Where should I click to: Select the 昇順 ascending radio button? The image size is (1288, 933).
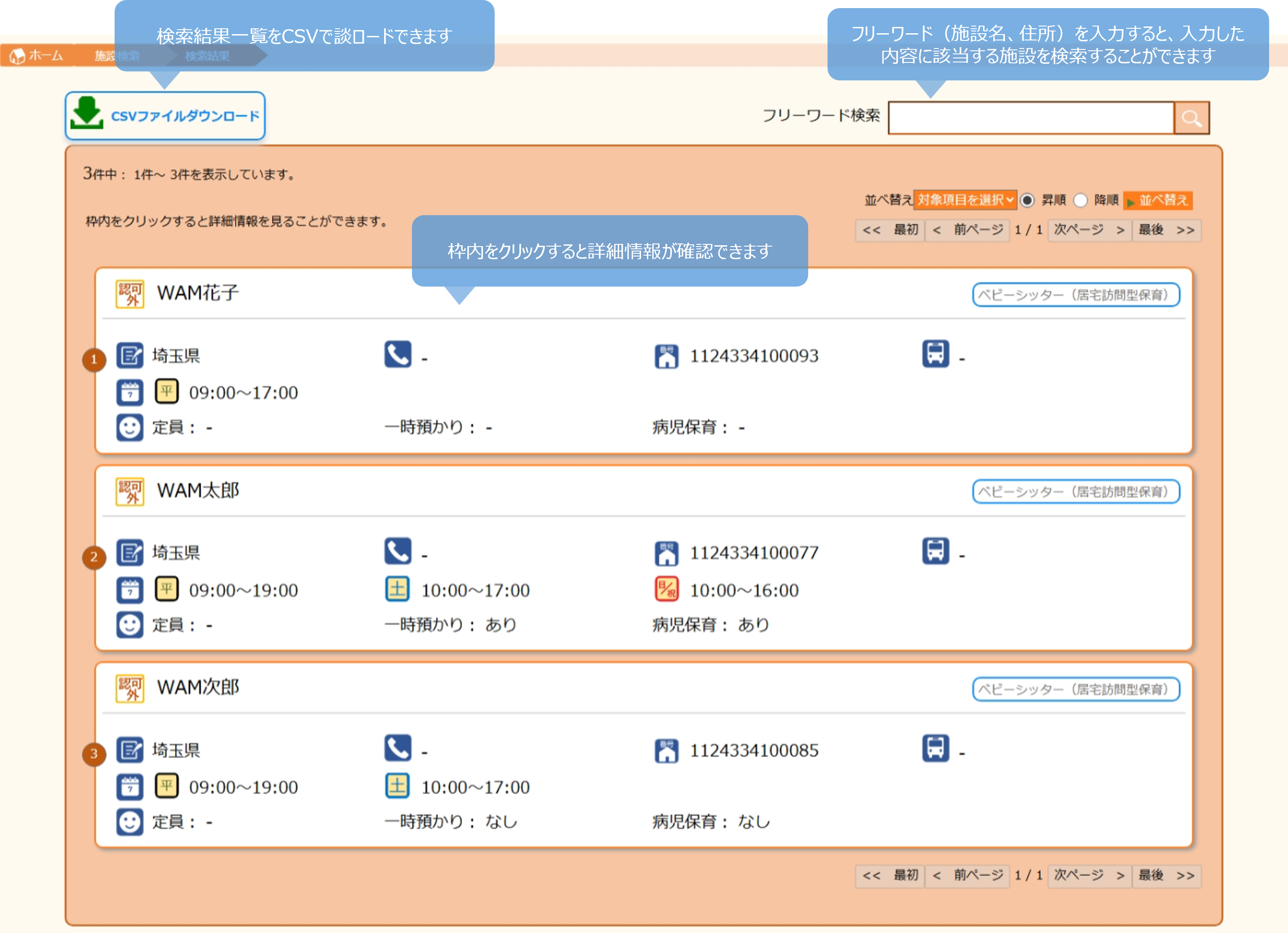[x=1027, y=200]
